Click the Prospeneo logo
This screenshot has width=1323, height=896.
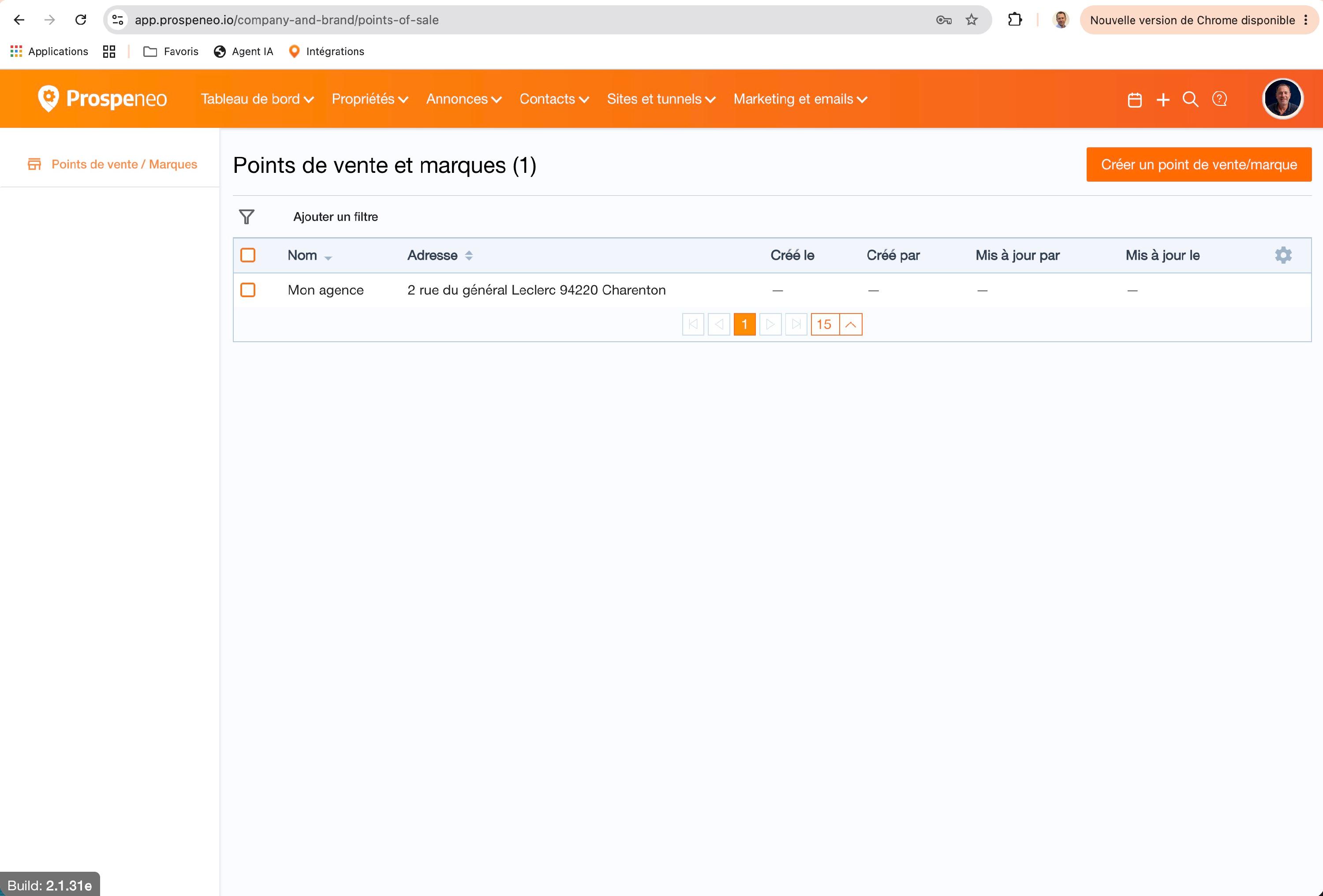(x=102, y=99)
